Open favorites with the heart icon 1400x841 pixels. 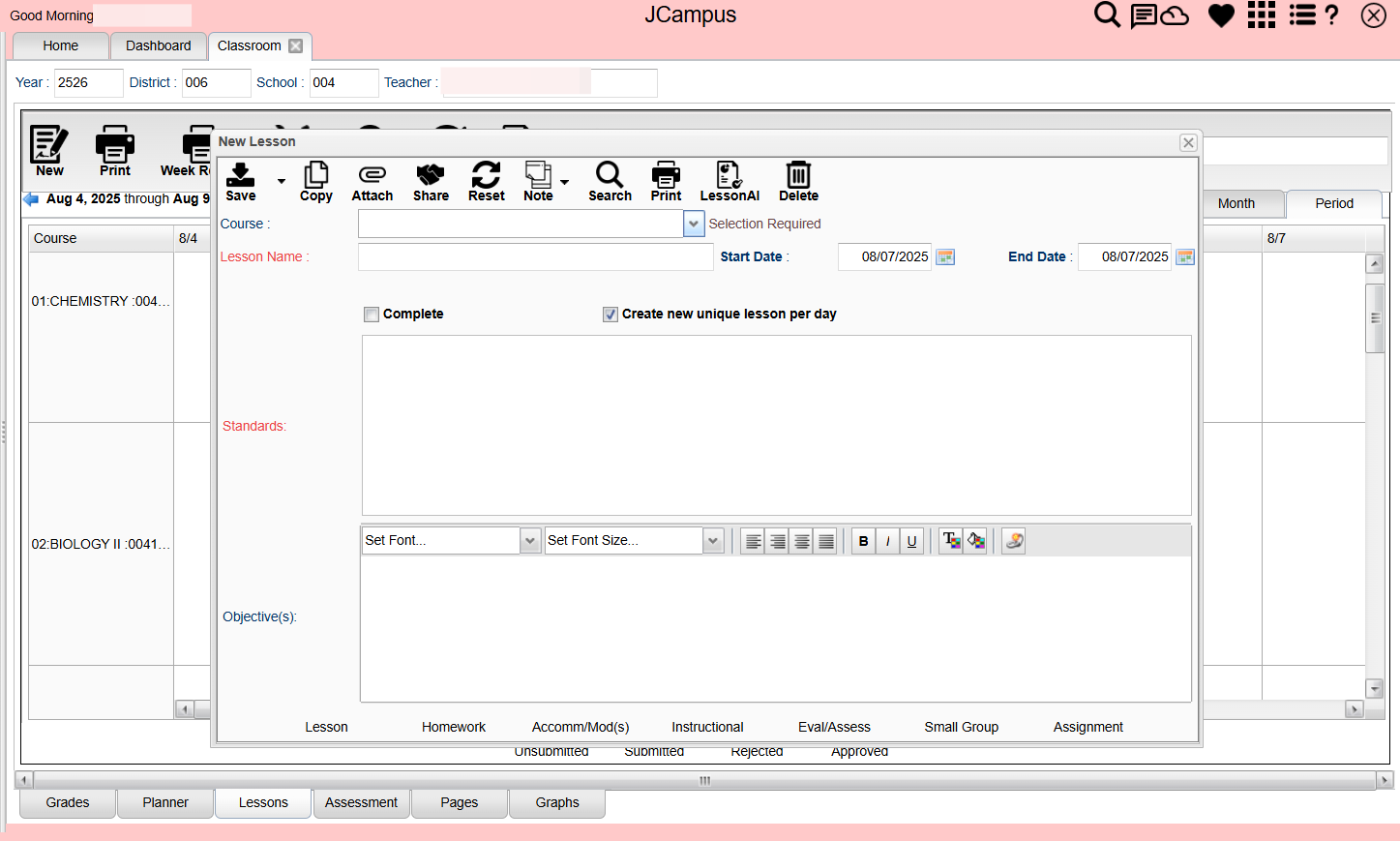(1221, 15)
